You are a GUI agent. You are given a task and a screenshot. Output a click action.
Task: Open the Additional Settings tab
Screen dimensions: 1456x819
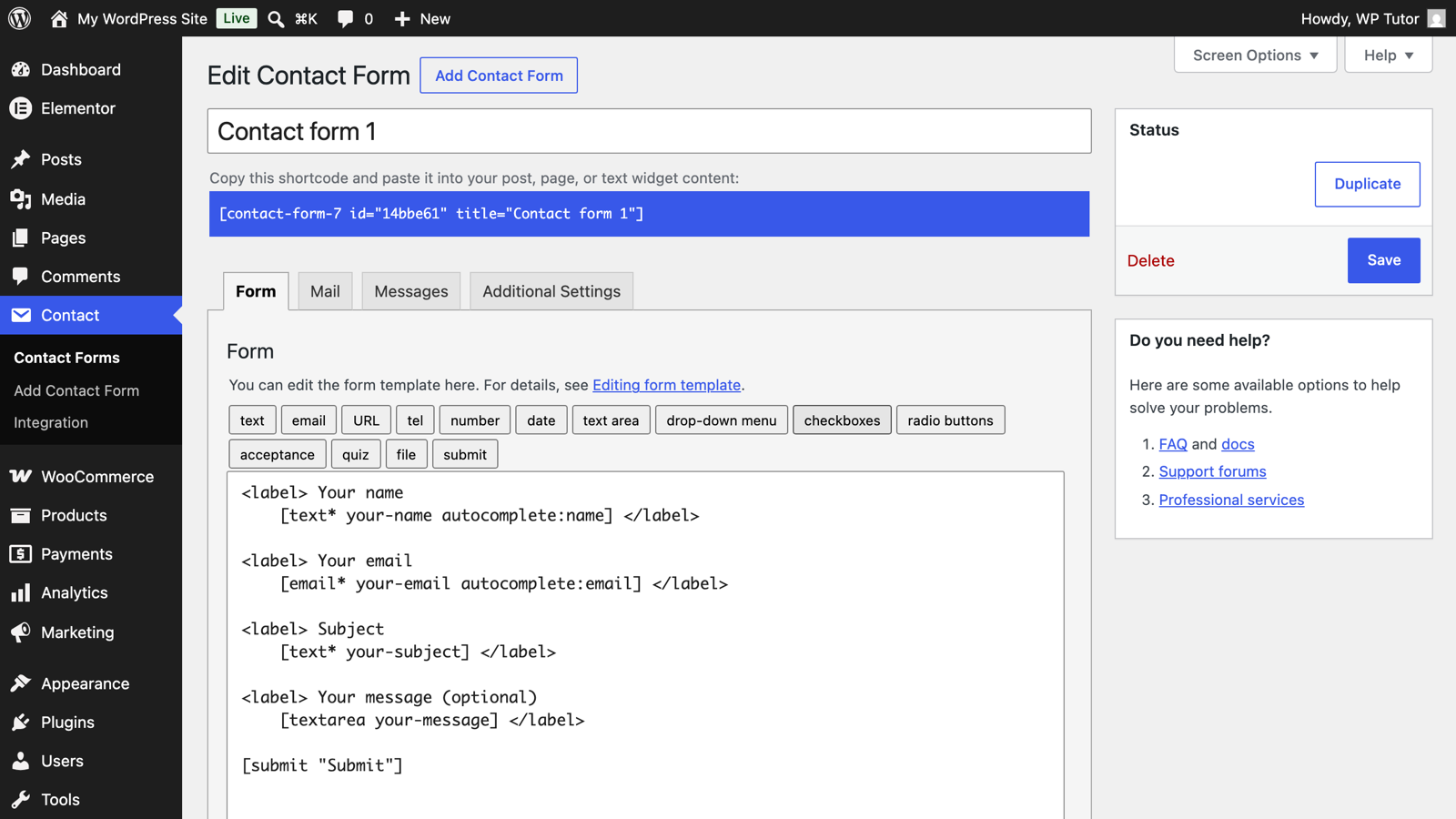pyautogui.click(x=551, y=291)
